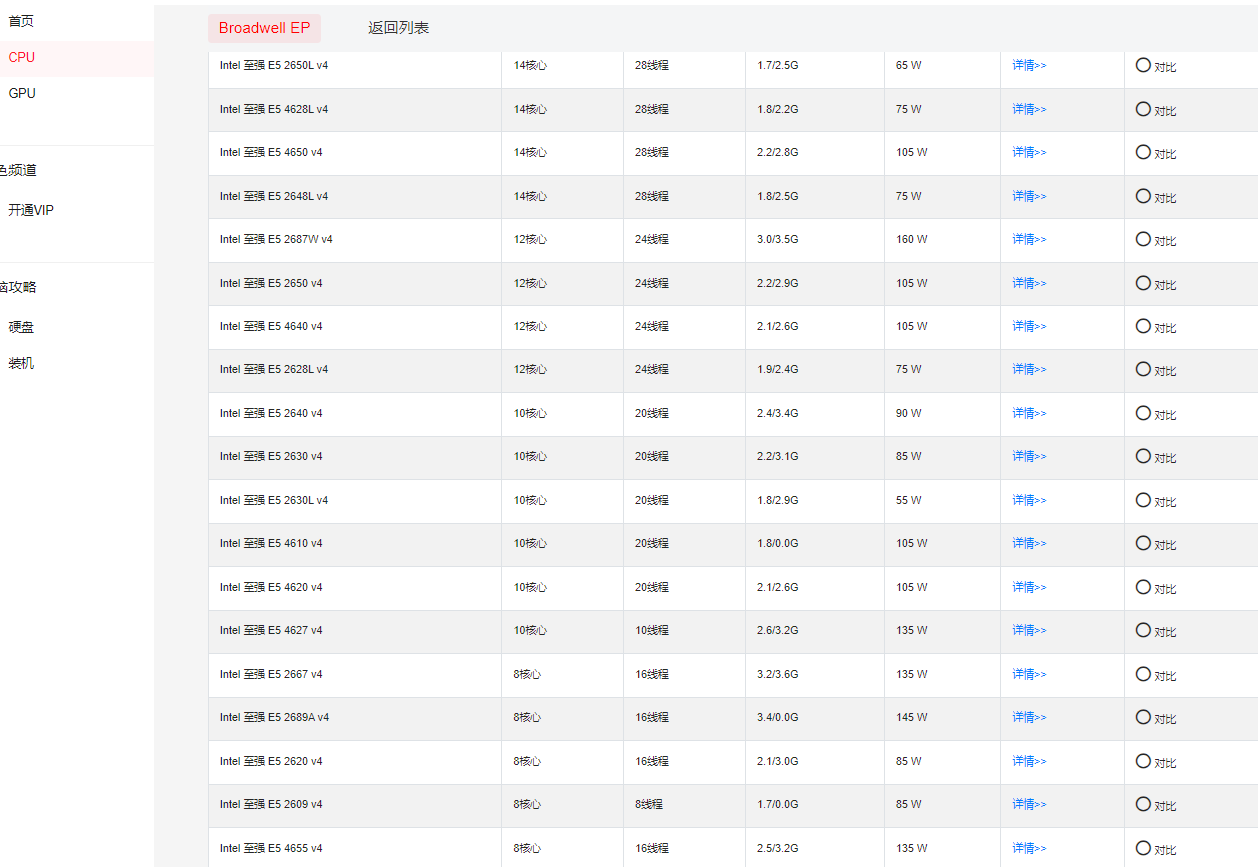View details of E5 2630L v4

(x=1029, y=500)
